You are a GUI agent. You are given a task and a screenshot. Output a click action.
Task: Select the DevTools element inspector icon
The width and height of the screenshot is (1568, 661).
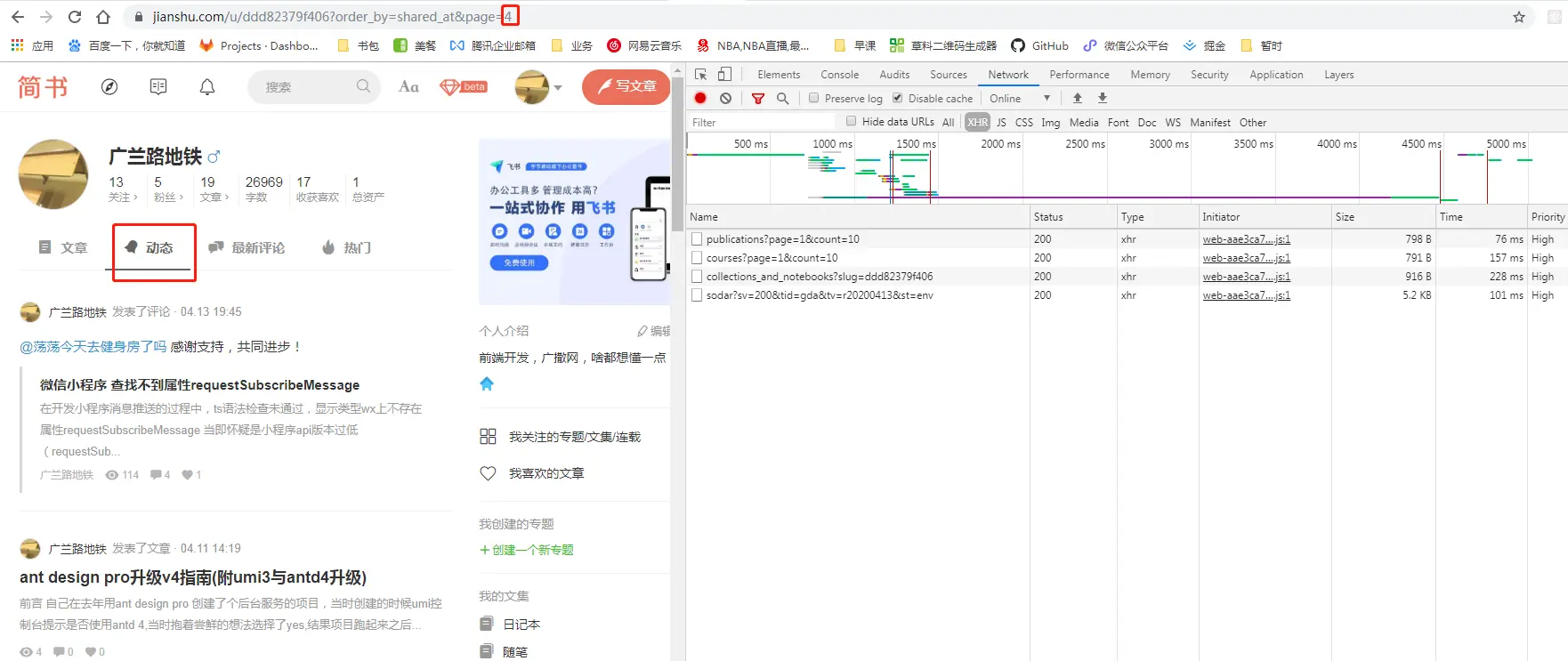701,75
